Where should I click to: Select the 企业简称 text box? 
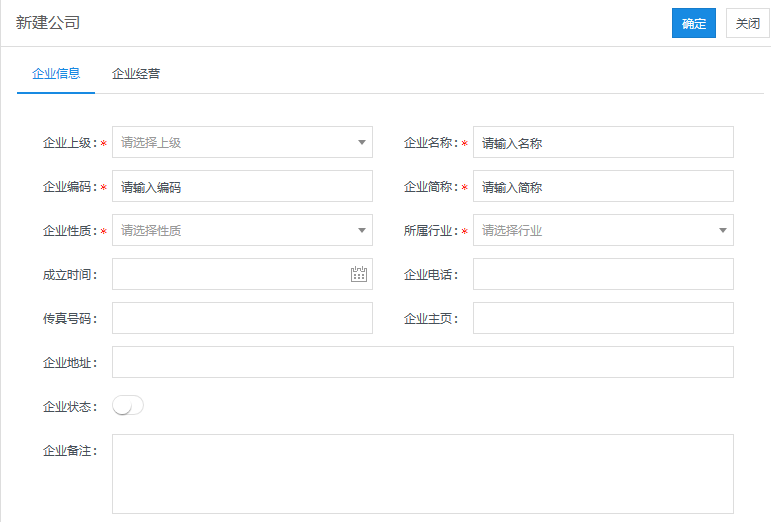coord(603,186)
